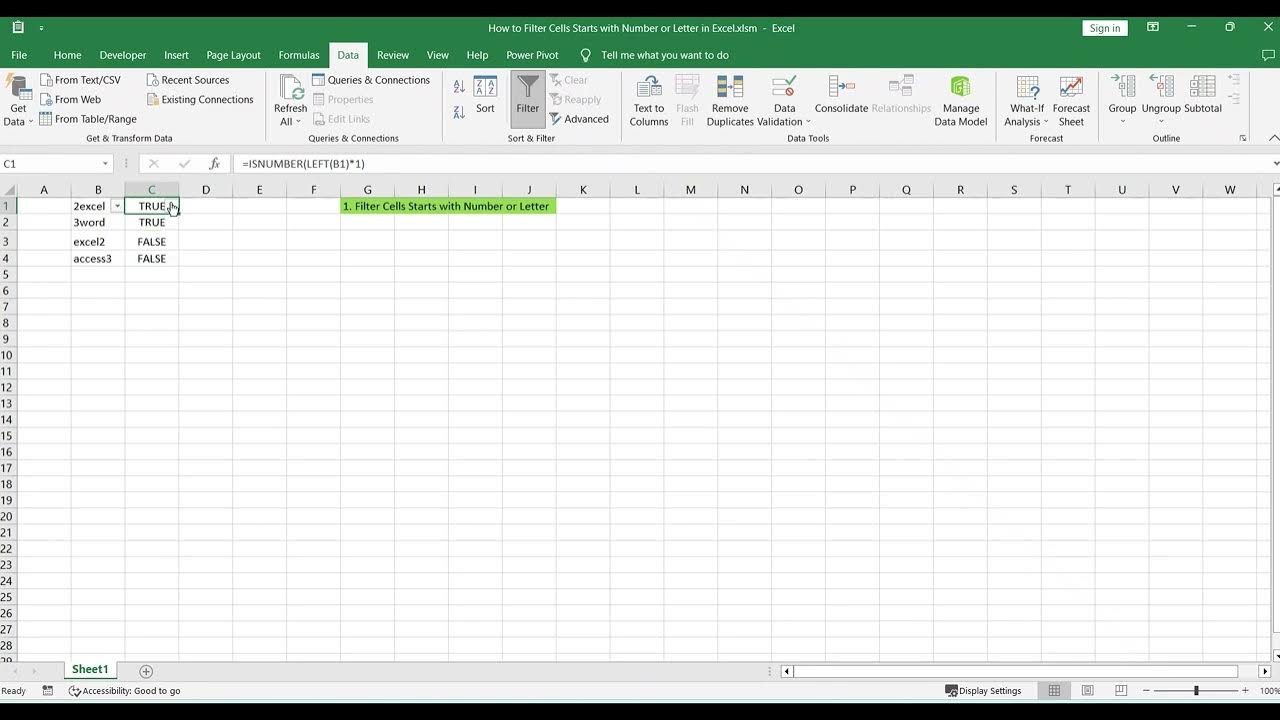The height and width of the screenshot is (720, 1280).
Task: Open the Sort dialog
Action: pyautogui.click(x=485, y=94)
